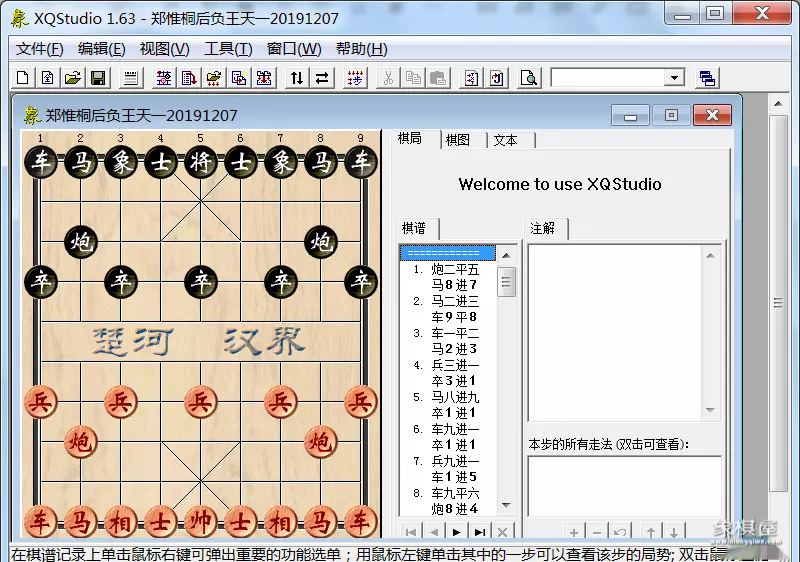Open the 文件(F) menu

point(40,49)
